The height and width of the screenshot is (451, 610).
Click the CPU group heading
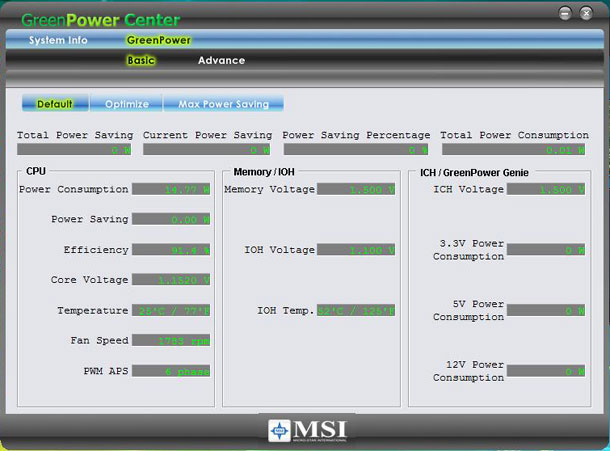(x=36, y=171)
